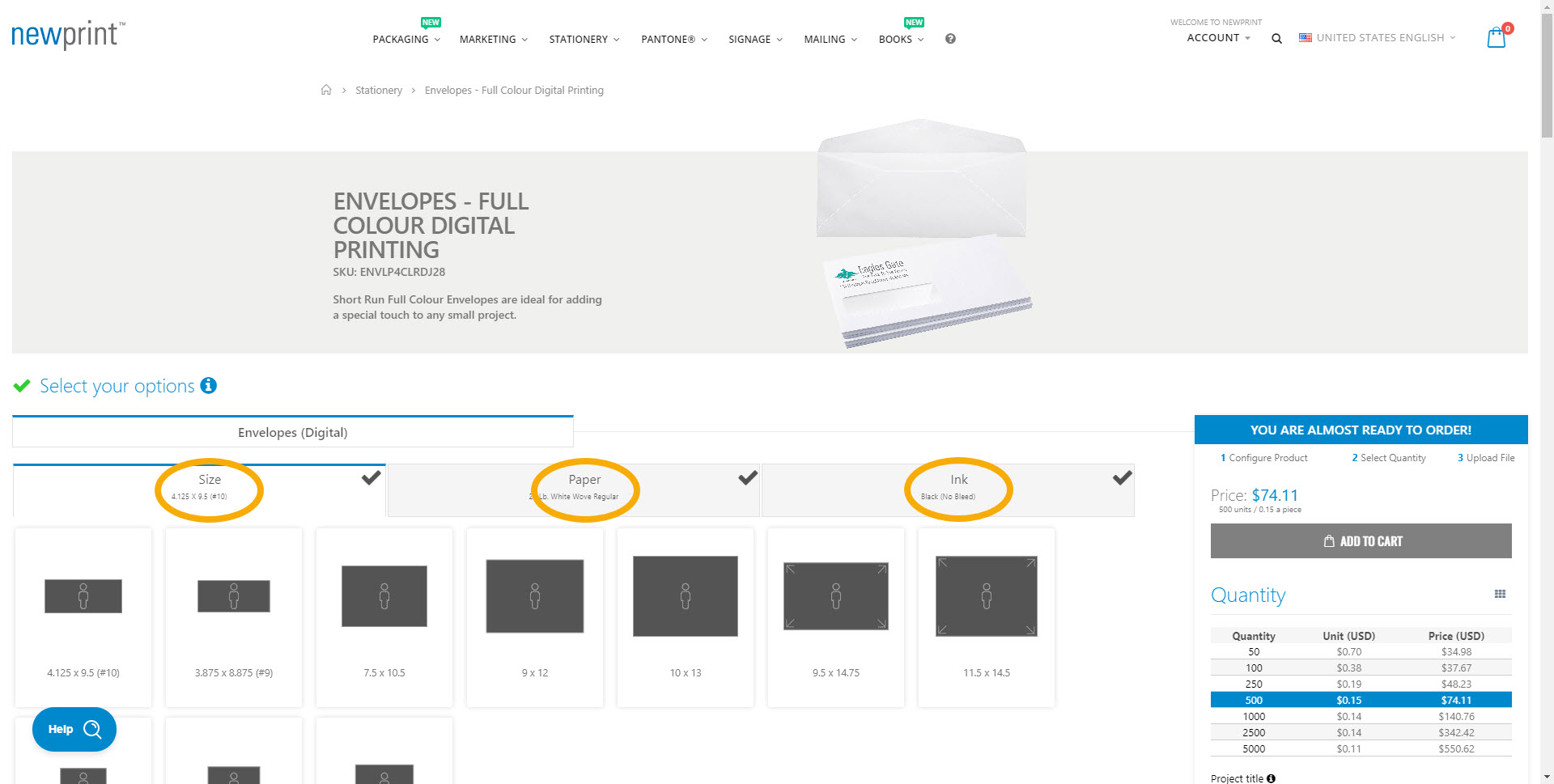The width and height of the screenshot is (1554, 784).
Task: Expand the Signage menu
Action: point(755,39)
